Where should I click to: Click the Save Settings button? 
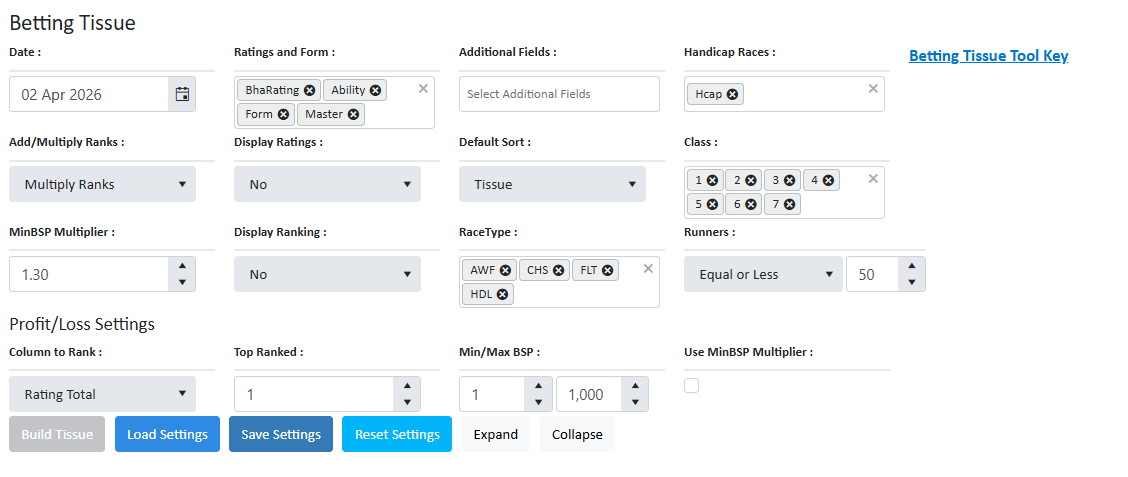pos(281,434)
